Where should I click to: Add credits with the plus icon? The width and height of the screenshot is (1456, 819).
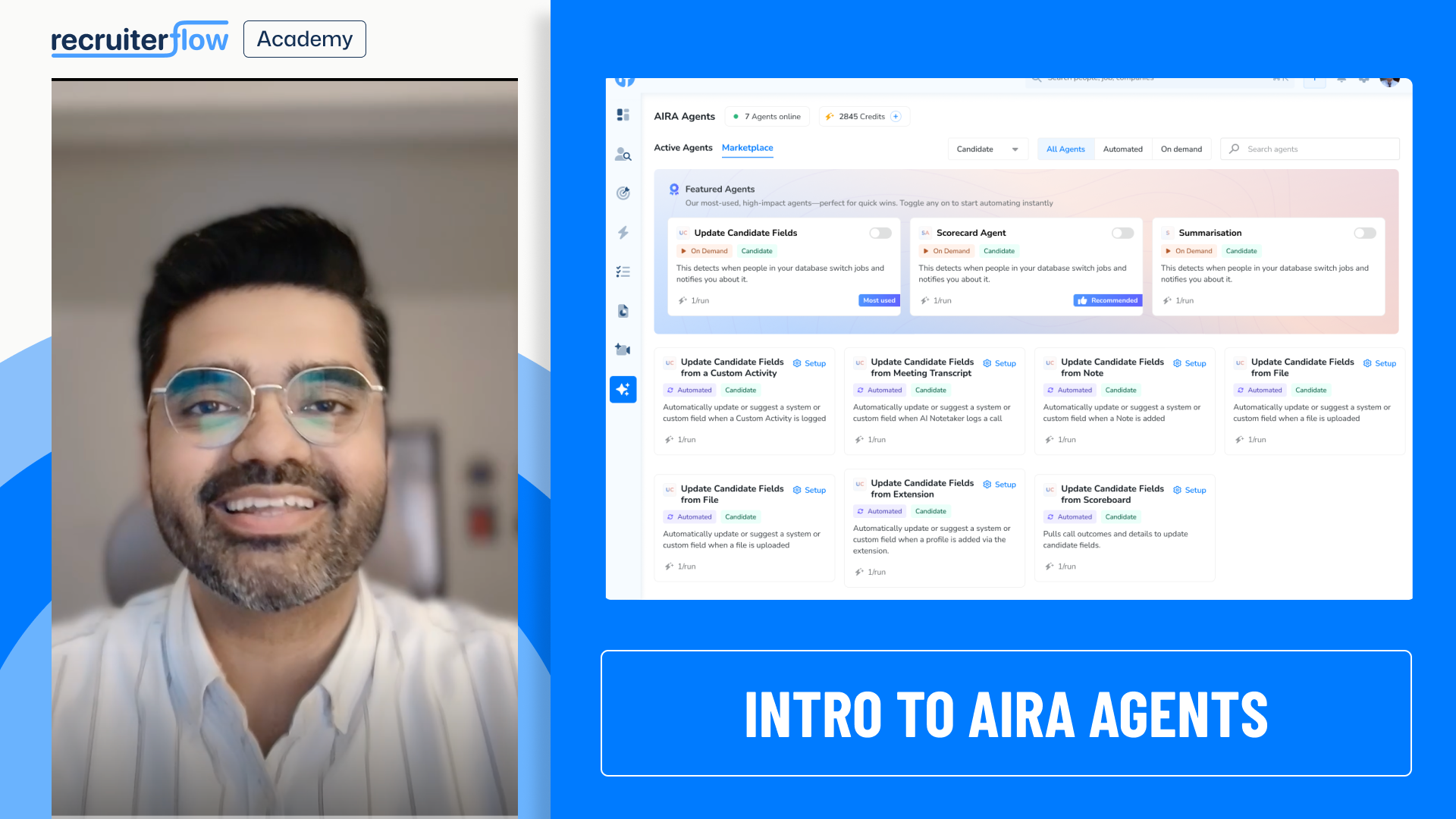[x=896, y=117]
